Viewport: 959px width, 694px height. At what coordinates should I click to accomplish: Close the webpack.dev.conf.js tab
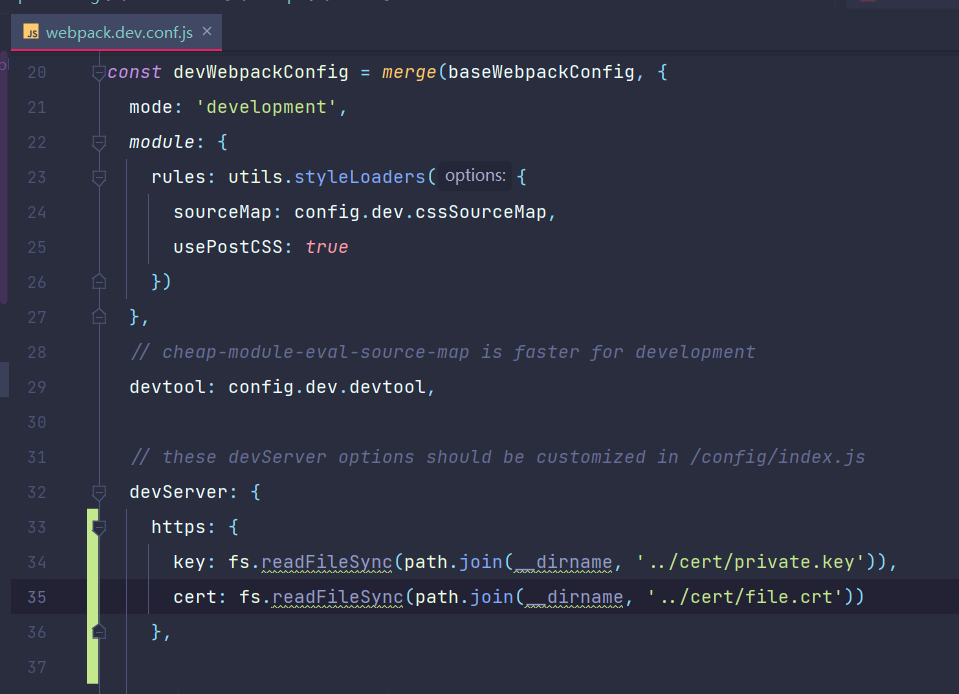click(207, 31)
